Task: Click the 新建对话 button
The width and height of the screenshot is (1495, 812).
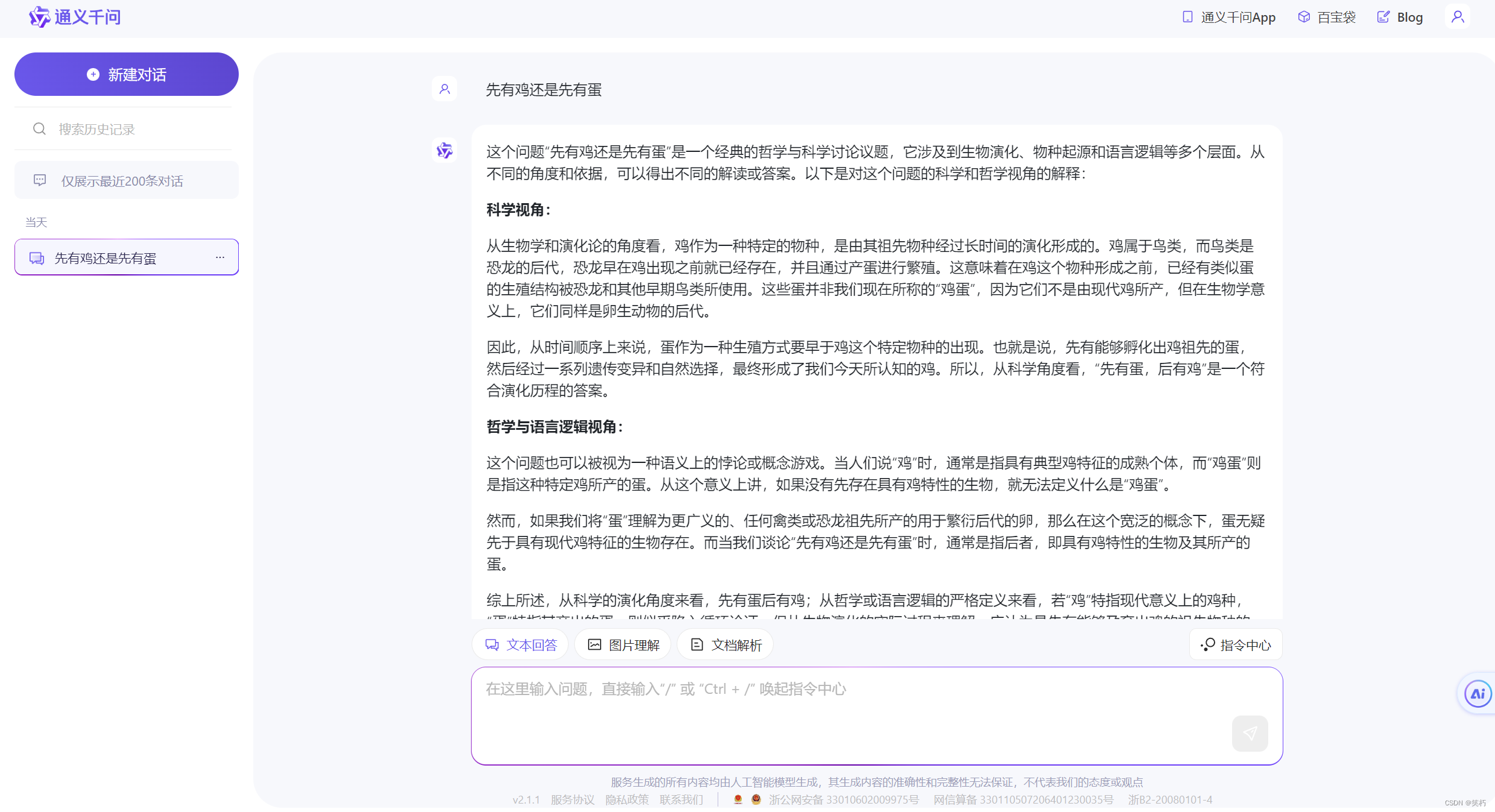Action: coord(126,74)
